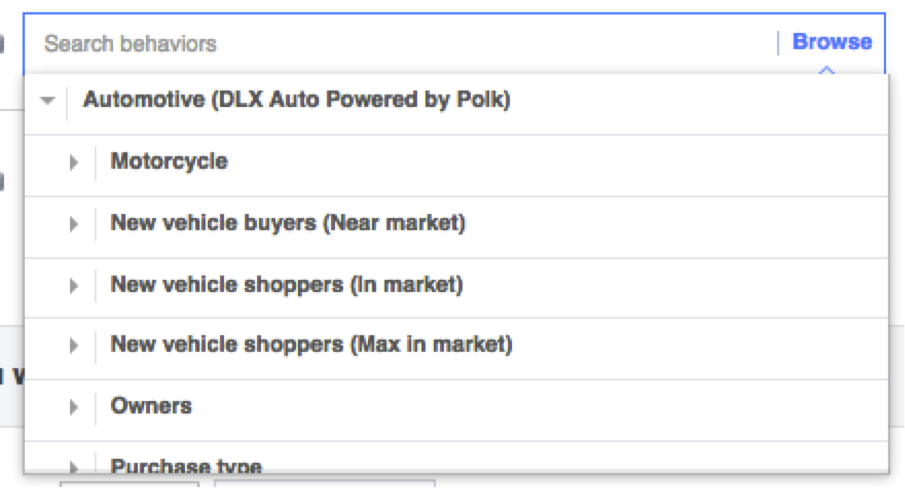Image resolution: width=905 pixels, height=488 pixels.
Task: Choose the New vehicle shoppers (In market) label
Action: (x=286, y=285)
